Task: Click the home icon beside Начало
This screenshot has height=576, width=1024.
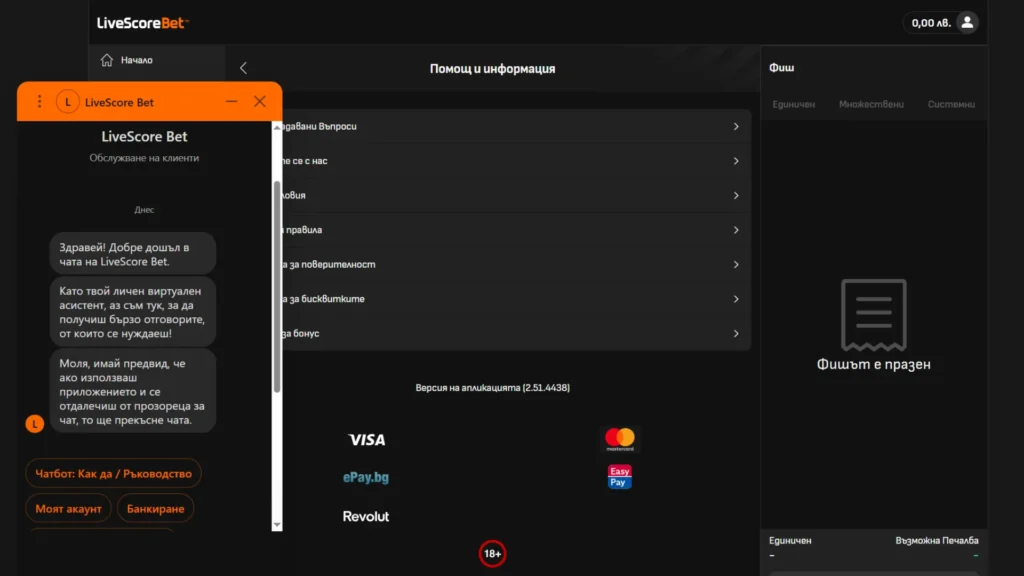Action: click(106, 60)
